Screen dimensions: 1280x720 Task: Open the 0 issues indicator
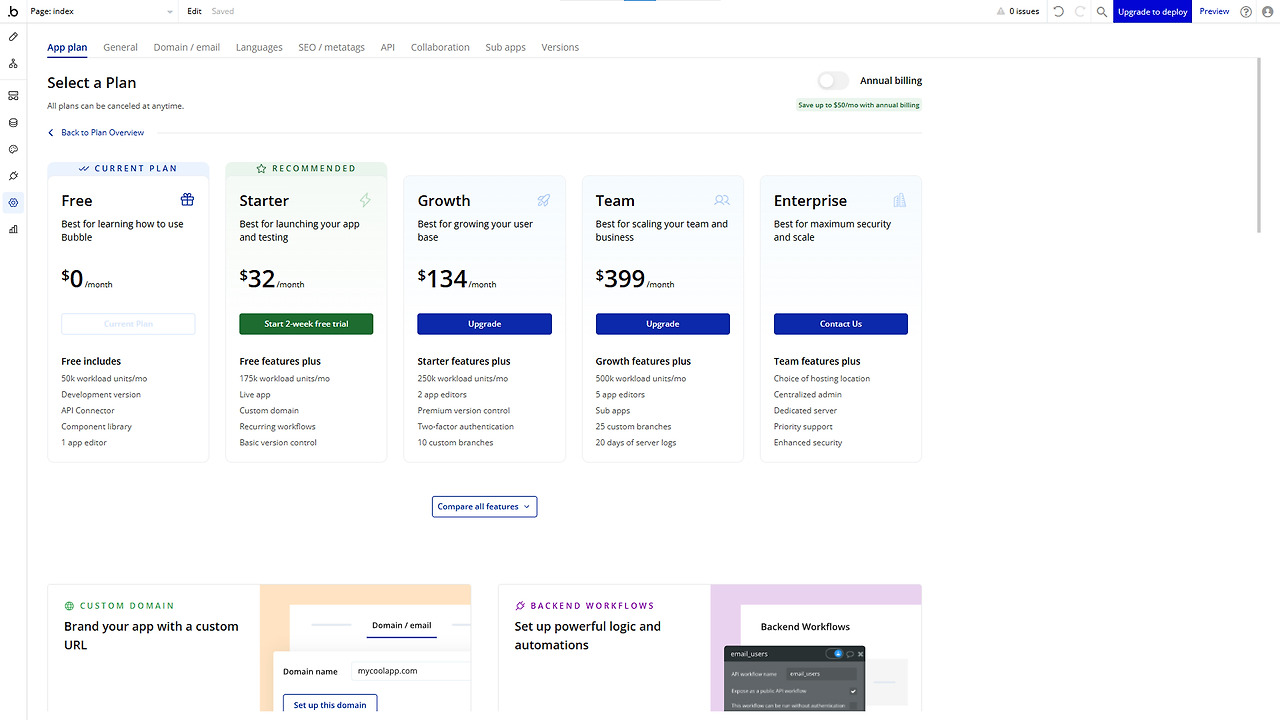coord(1018,12)
